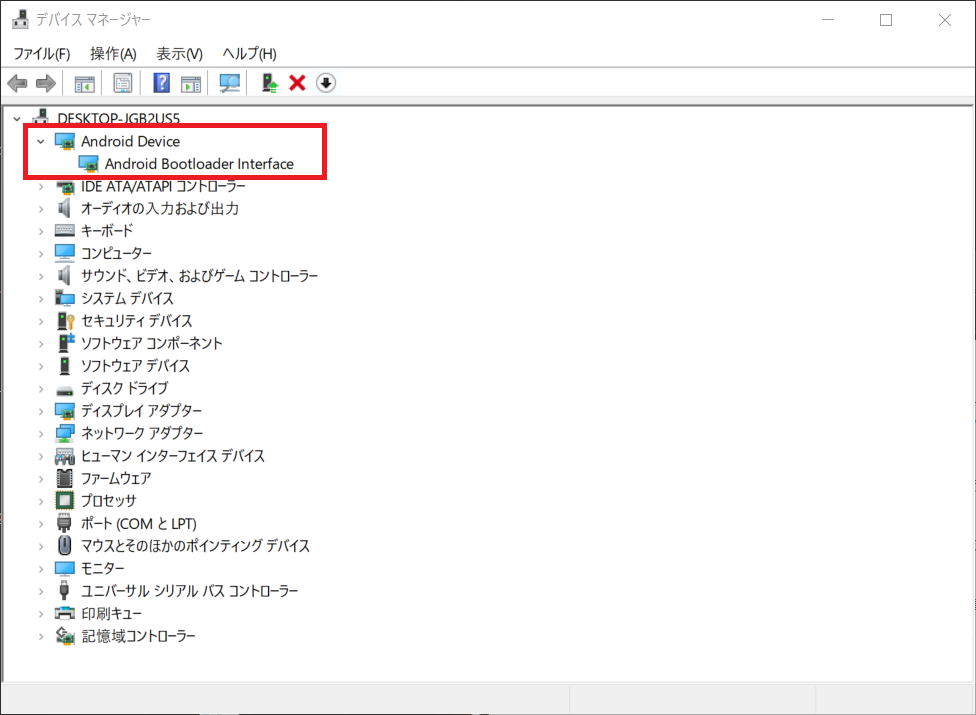Select the DESKTOP-JGB2US5 computer node

coord(118,118)
